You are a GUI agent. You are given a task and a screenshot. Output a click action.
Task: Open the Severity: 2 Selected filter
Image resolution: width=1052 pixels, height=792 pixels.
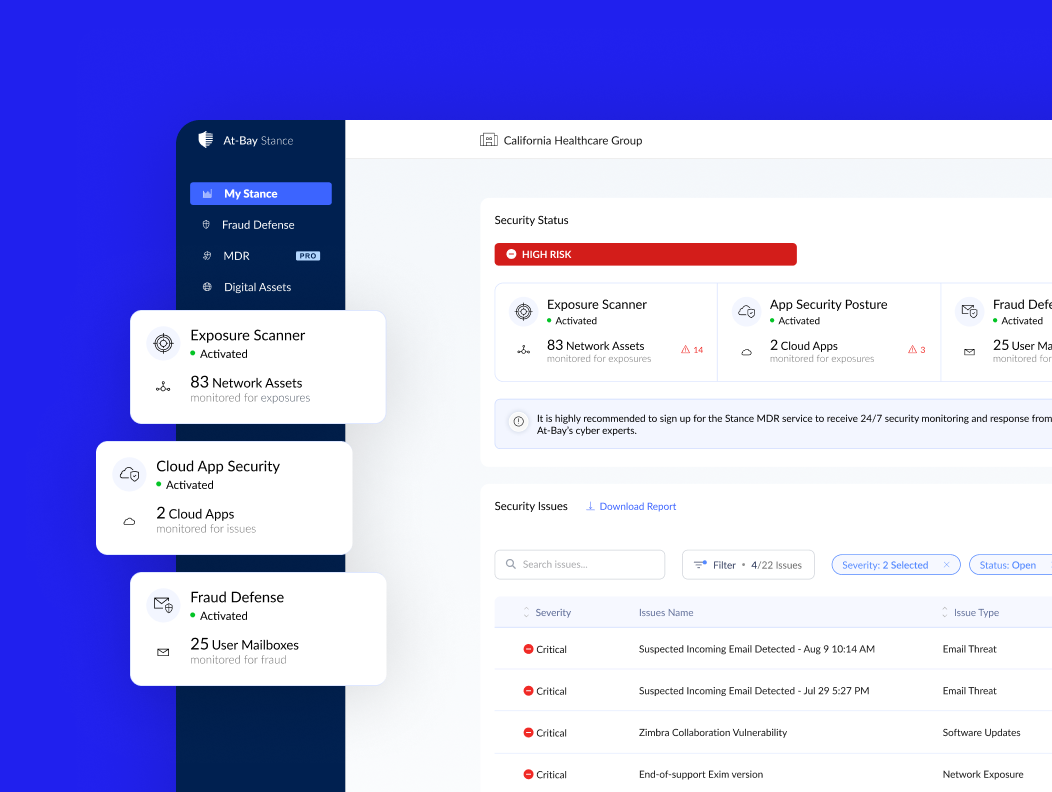tap(888, 564)
